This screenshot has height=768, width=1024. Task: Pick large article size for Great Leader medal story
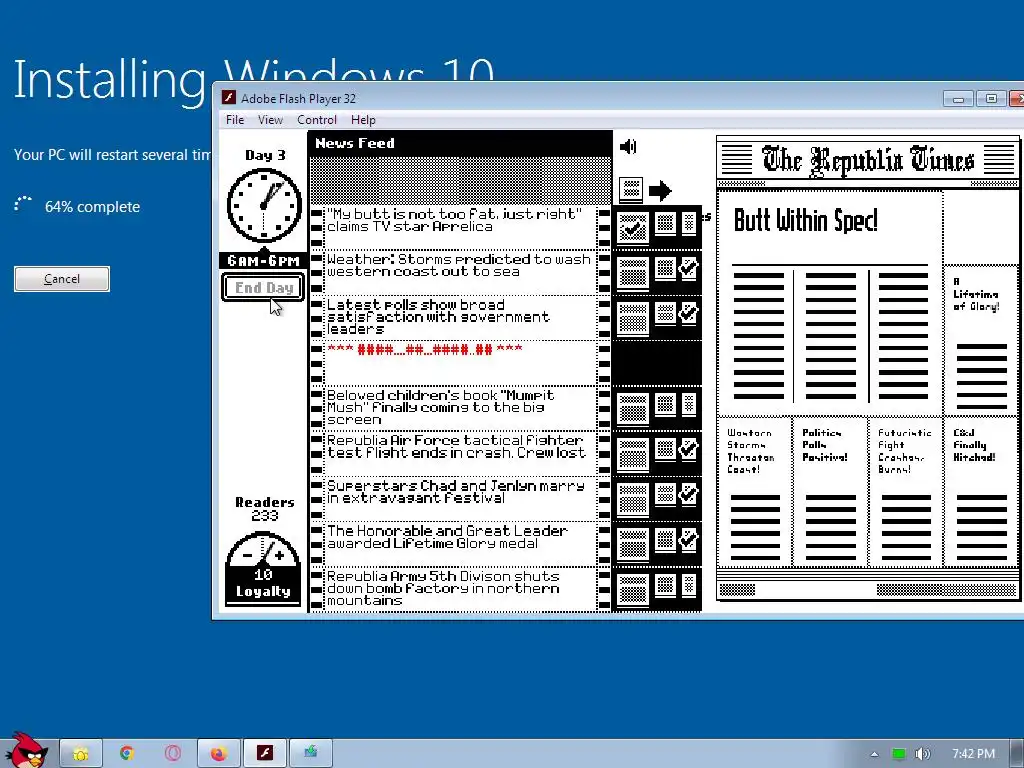[x=633, y=544]
